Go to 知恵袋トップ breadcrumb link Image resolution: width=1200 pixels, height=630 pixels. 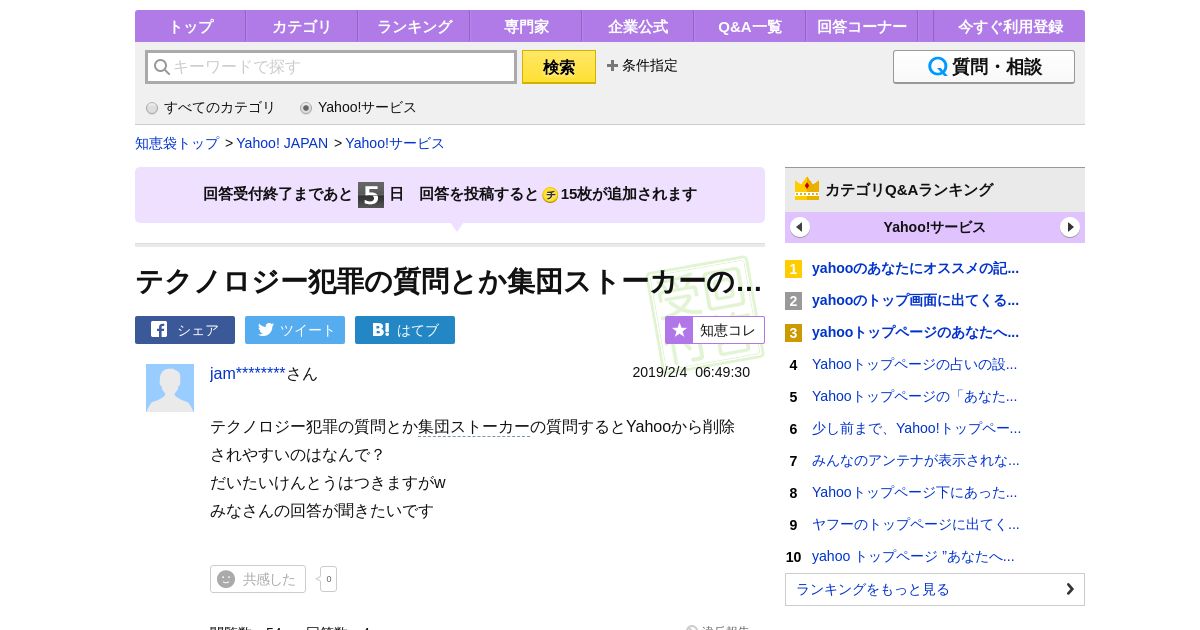[x=177, y=143]
